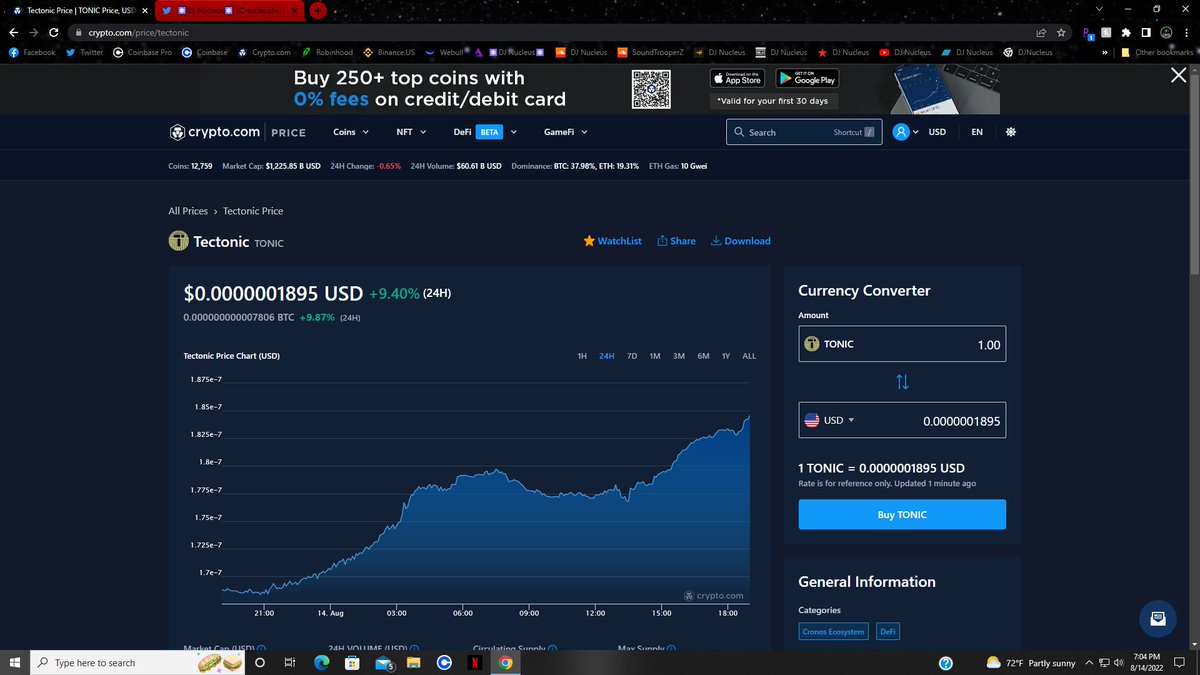
Task: Open a new browser tab
Action: 318,9
